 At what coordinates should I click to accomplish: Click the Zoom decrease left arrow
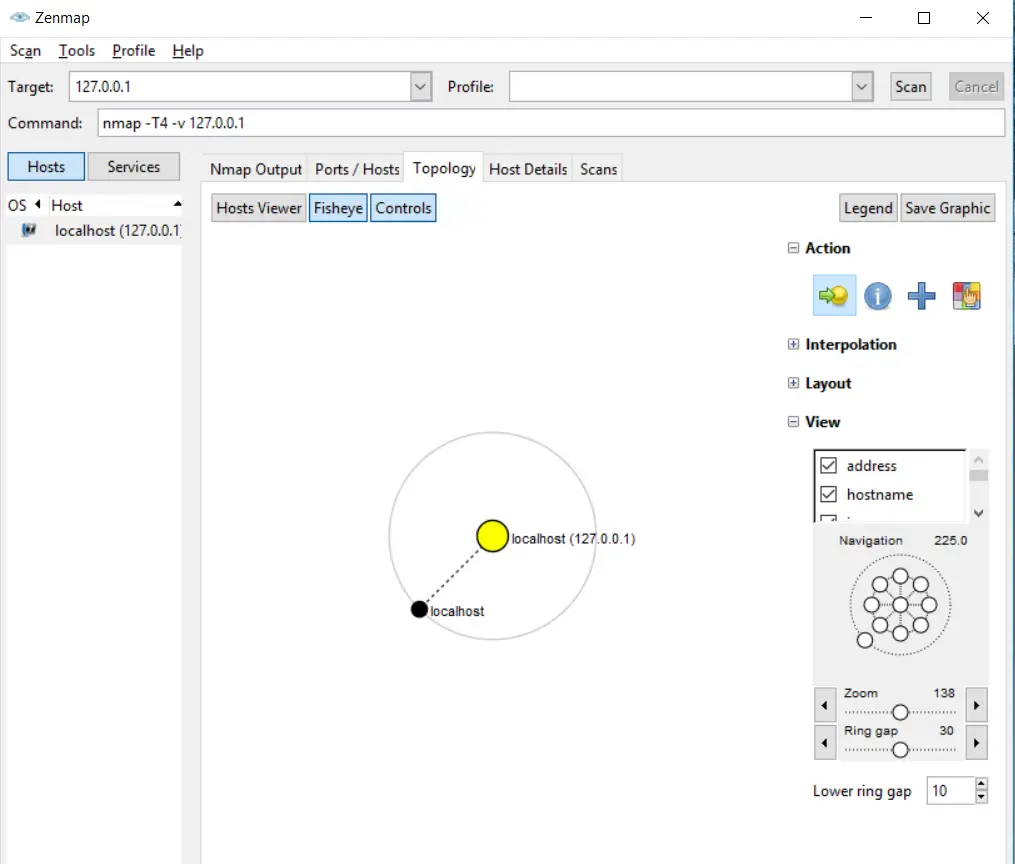tap(824, 705)
